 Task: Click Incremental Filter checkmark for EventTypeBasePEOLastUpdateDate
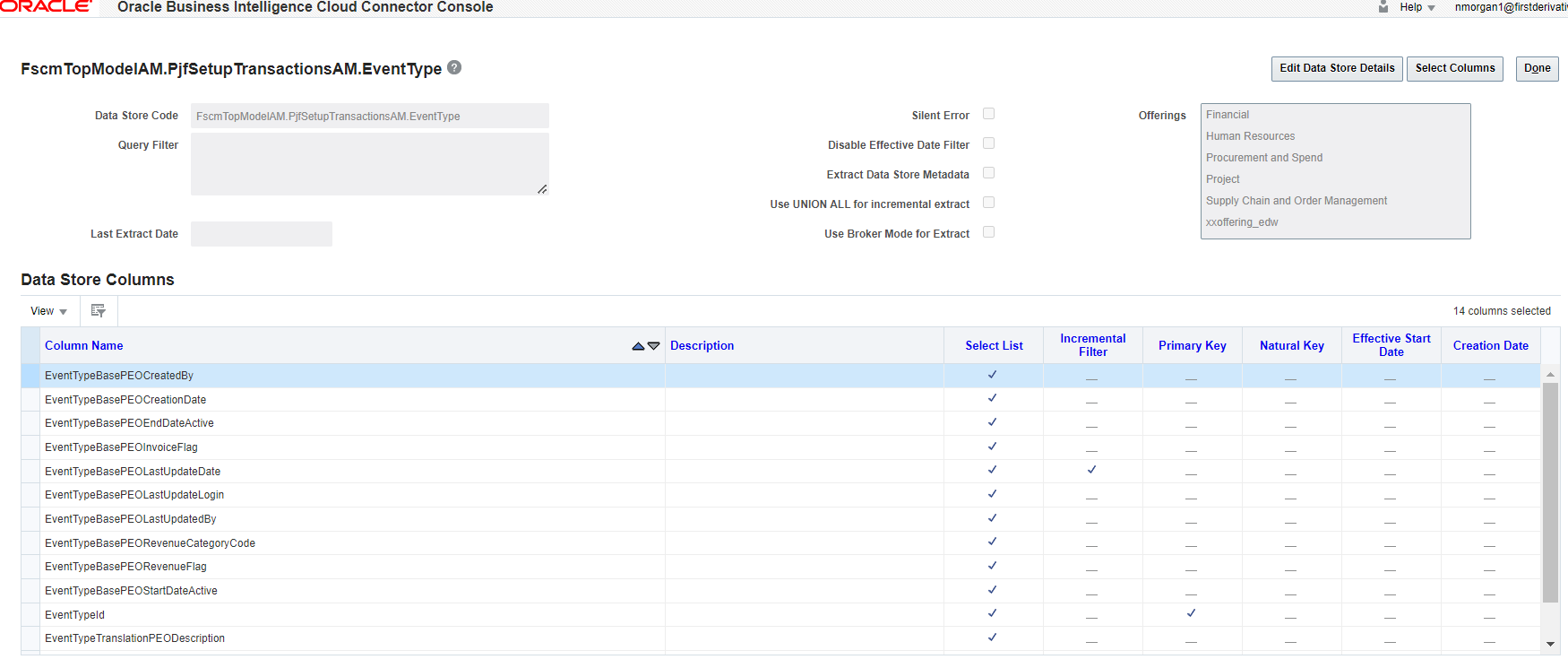click(x=1091, y=470)
